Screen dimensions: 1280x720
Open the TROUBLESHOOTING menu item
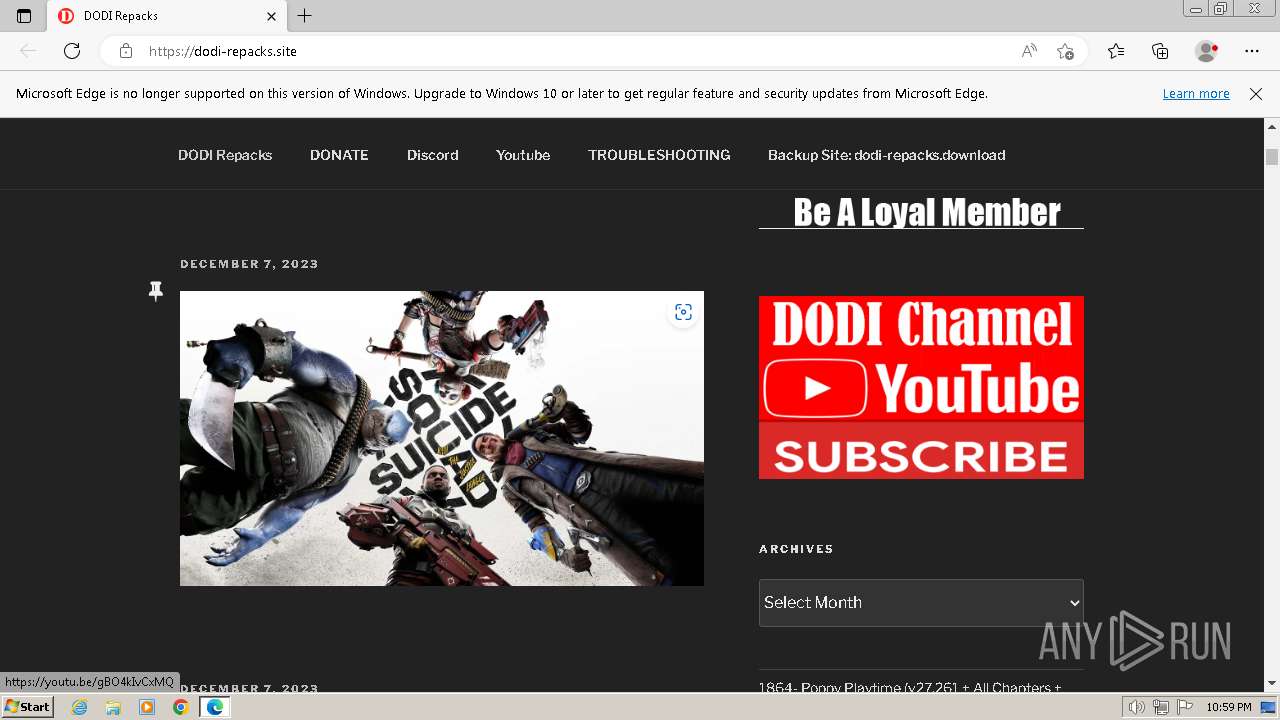pyautogui.click(x=659, y=155)
